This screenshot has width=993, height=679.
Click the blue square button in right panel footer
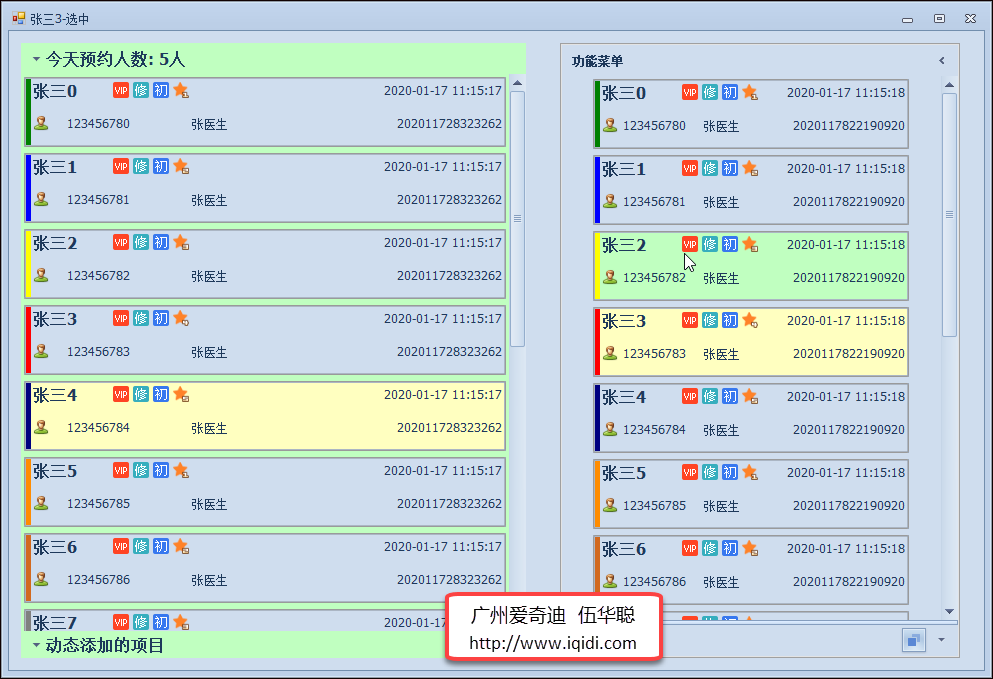pos(914,640)
